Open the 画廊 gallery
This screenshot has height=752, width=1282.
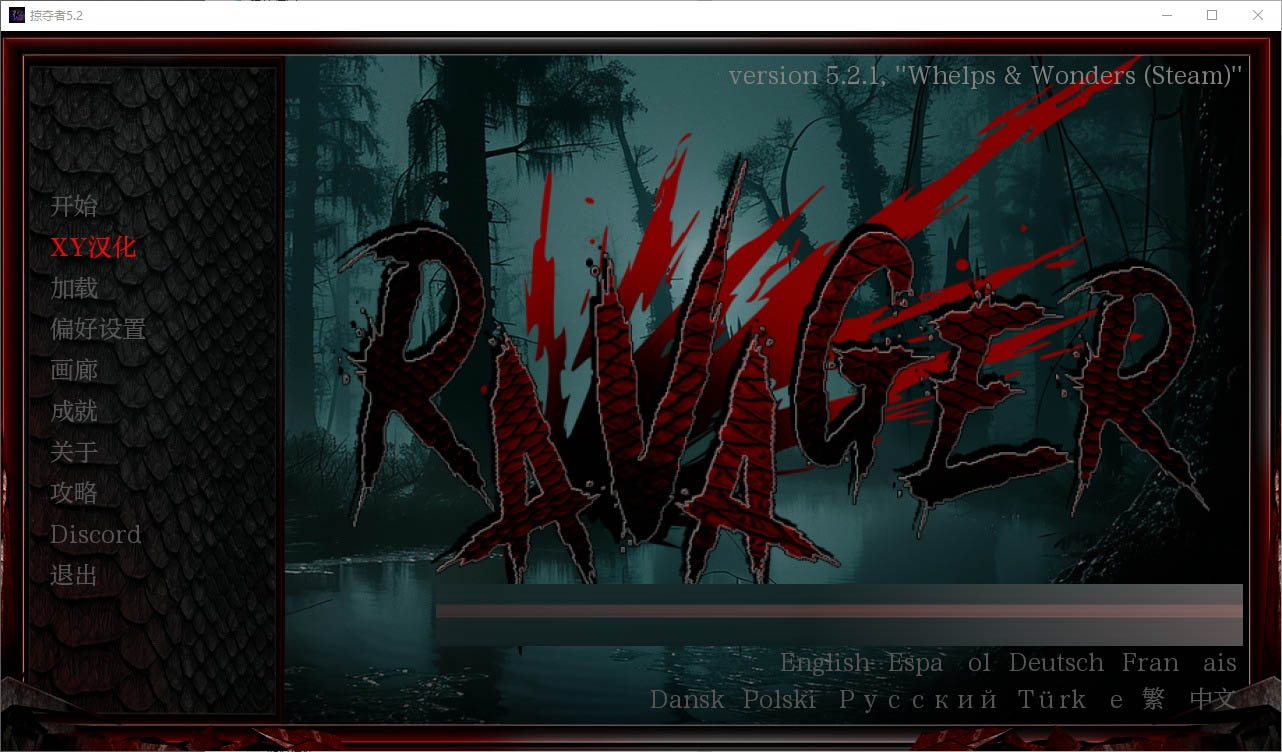point(74,370)
